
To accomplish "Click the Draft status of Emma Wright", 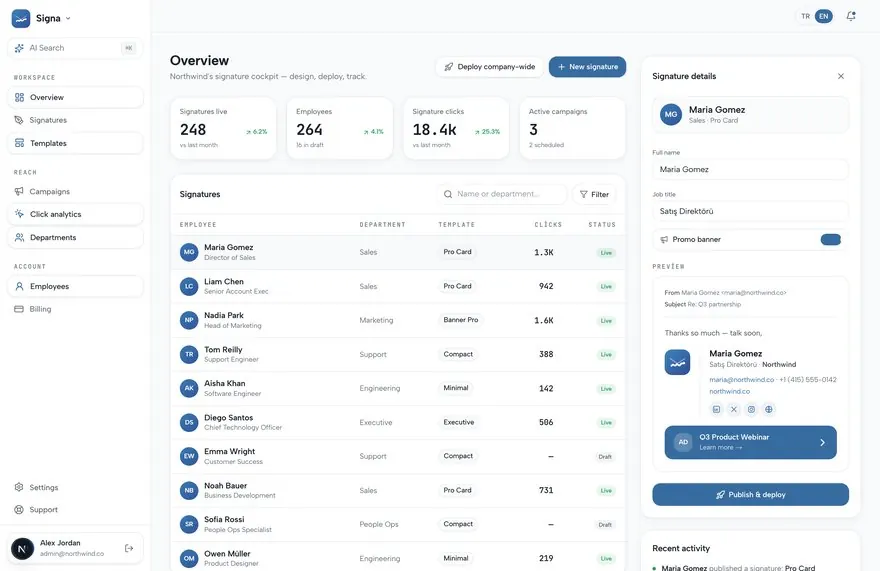I will [605, 456].
